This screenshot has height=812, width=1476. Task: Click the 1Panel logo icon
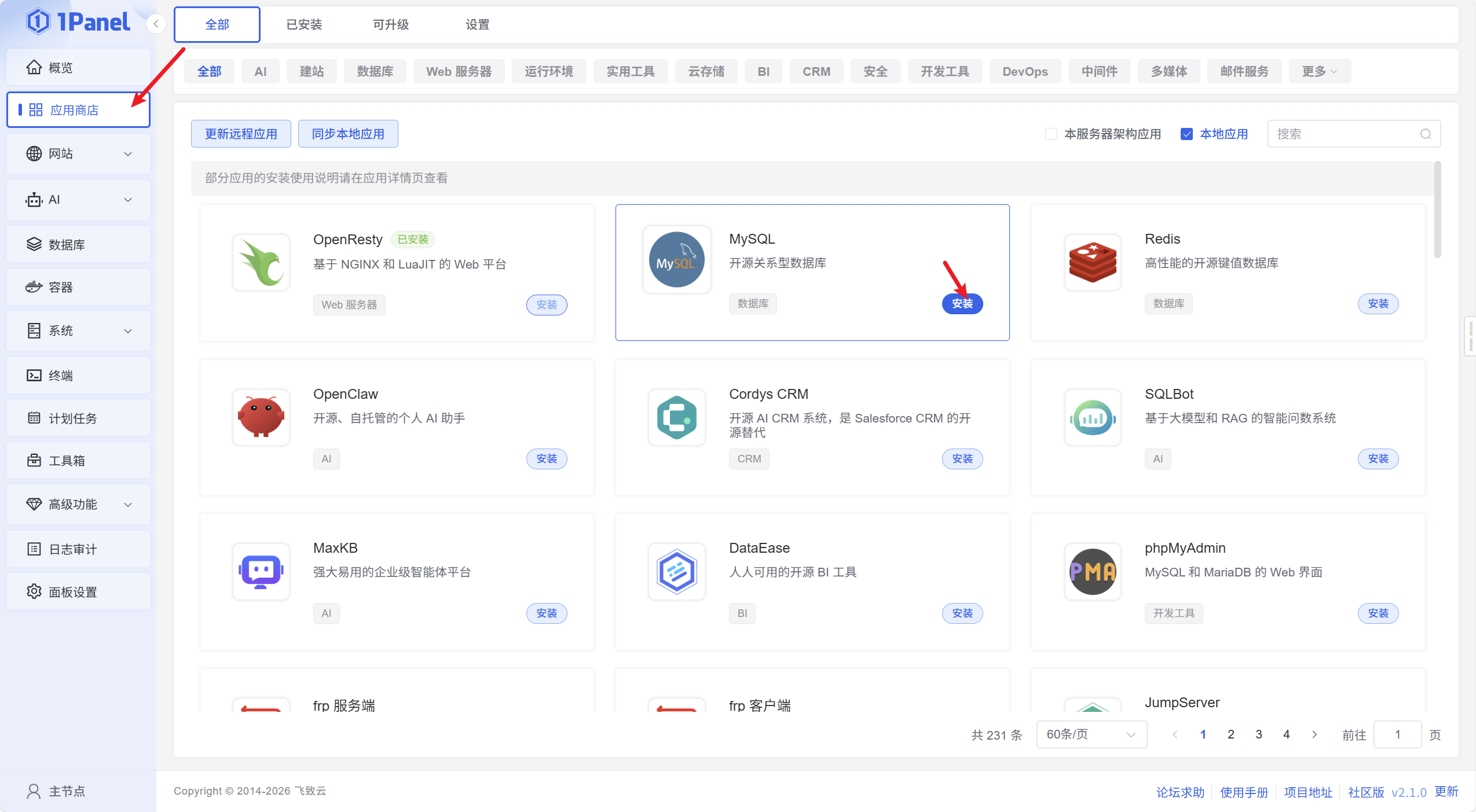click(38, 22)
